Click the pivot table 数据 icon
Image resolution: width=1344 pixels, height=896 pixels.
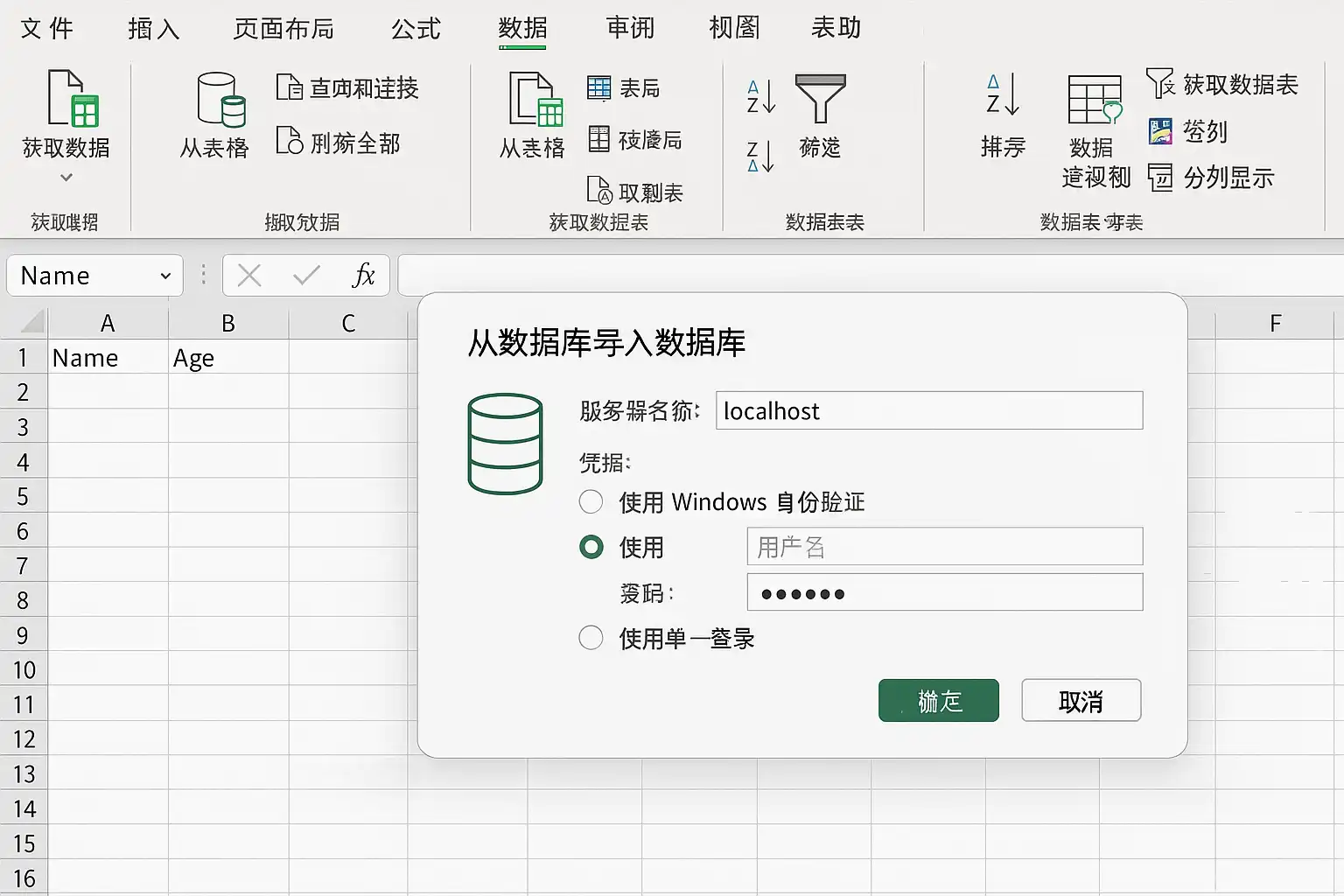tap(1095, 100)
